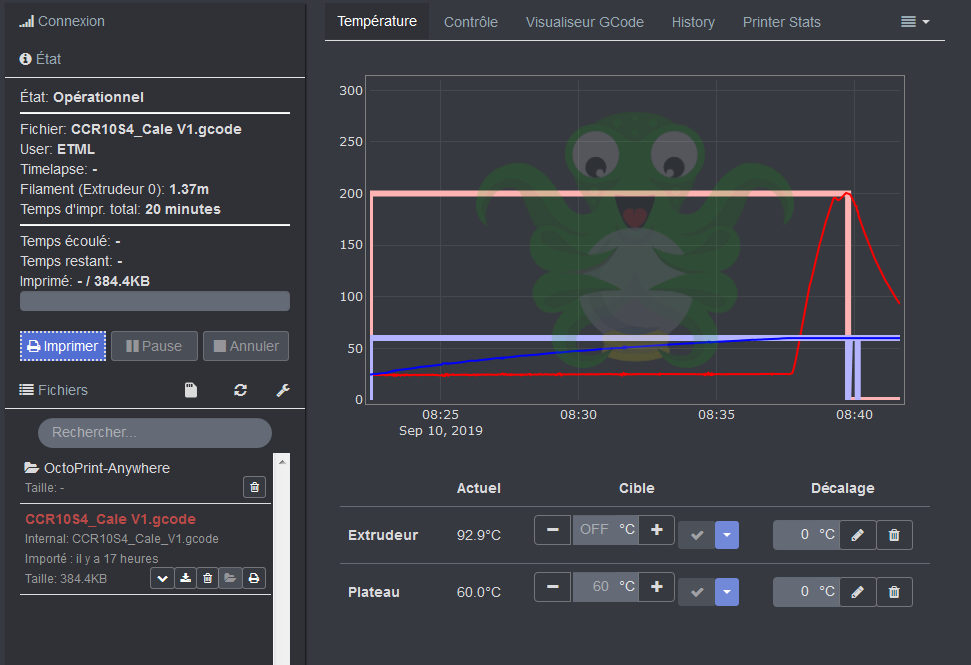Image resolution: width=971 pixels, height=665 pixels.
Task: Load CCR10S4_Cale V1.gcode with the folder icon
Action: [x=230, y=578]
